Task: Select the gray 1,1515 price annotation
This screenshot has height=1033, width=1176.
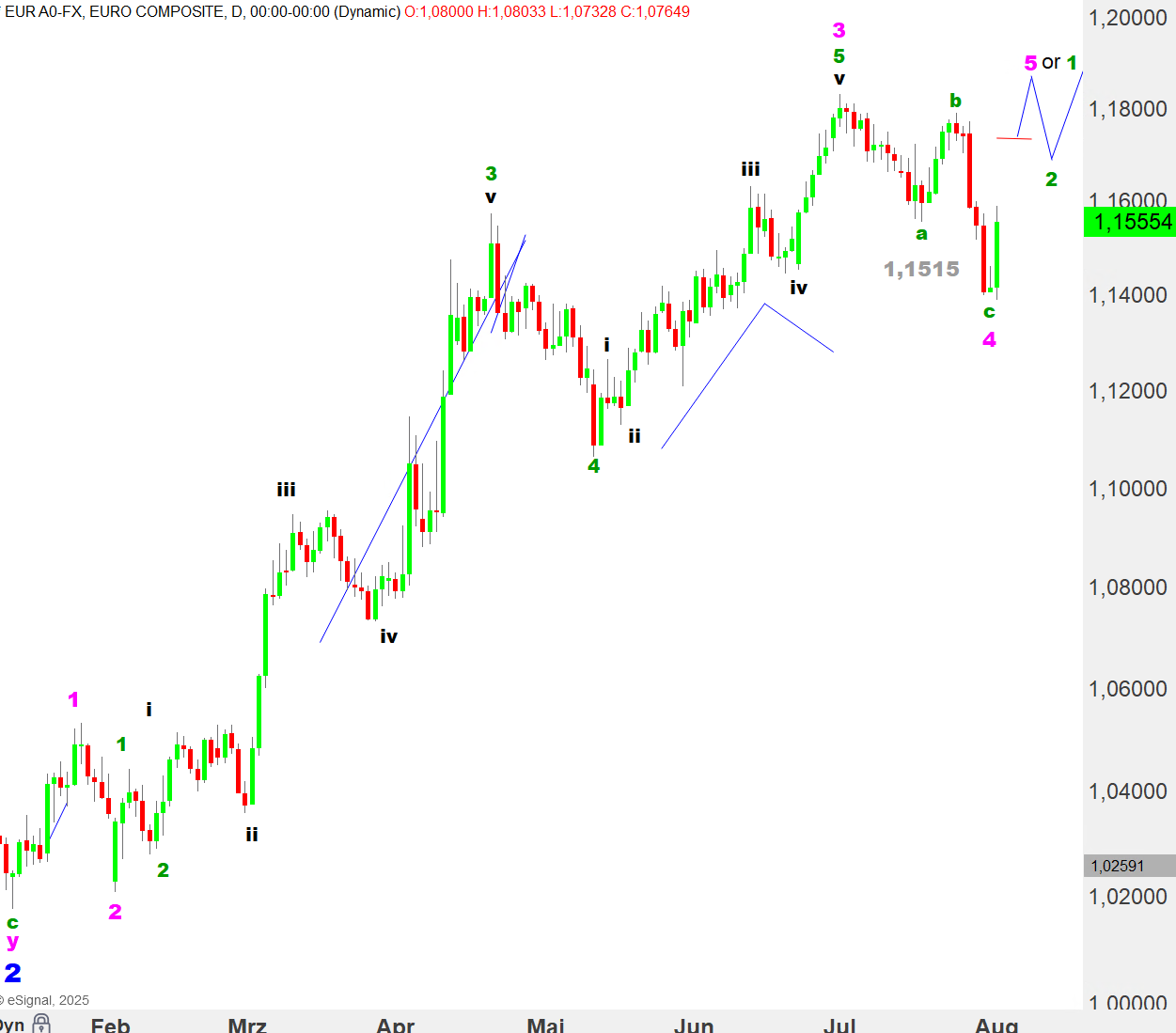Action: coord(921,270)
